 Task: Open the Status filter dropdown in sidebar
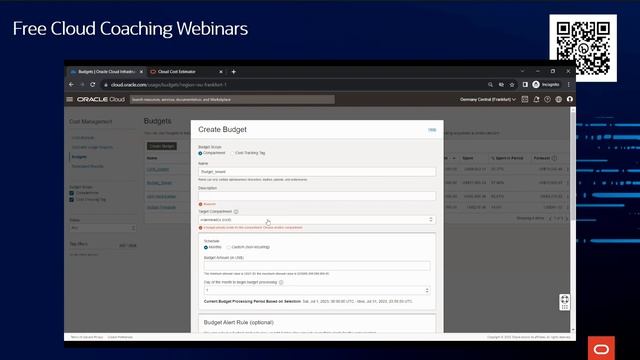tap(103, 228)
